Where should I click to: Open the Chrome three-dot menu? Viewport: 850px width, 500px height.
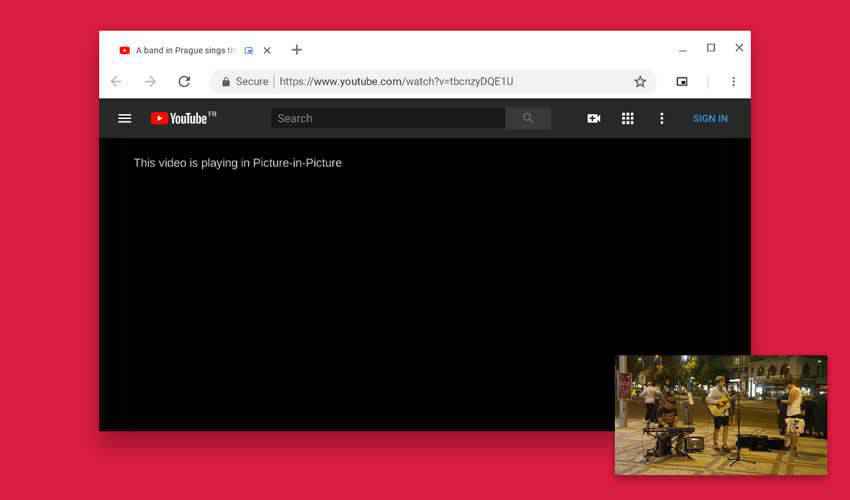733,82
